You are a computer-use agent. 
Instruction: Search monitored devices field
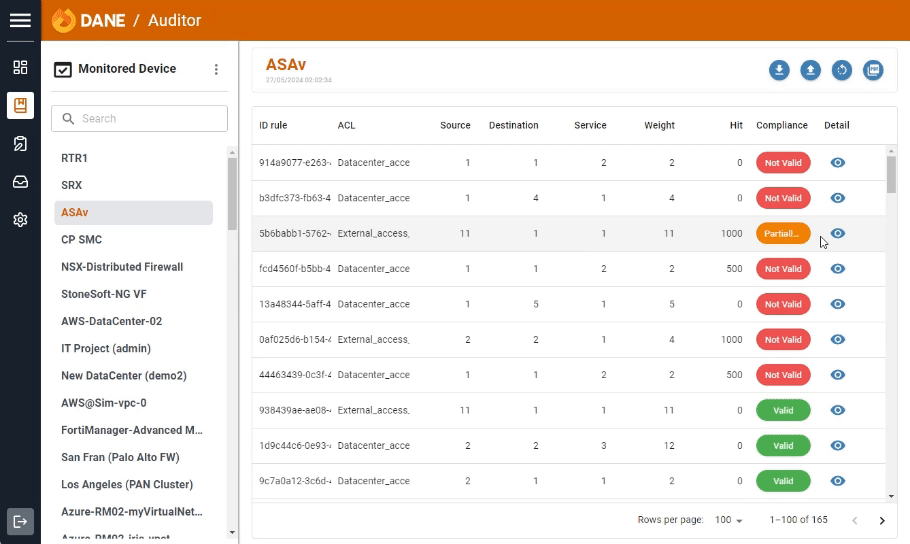pos(139,118)
